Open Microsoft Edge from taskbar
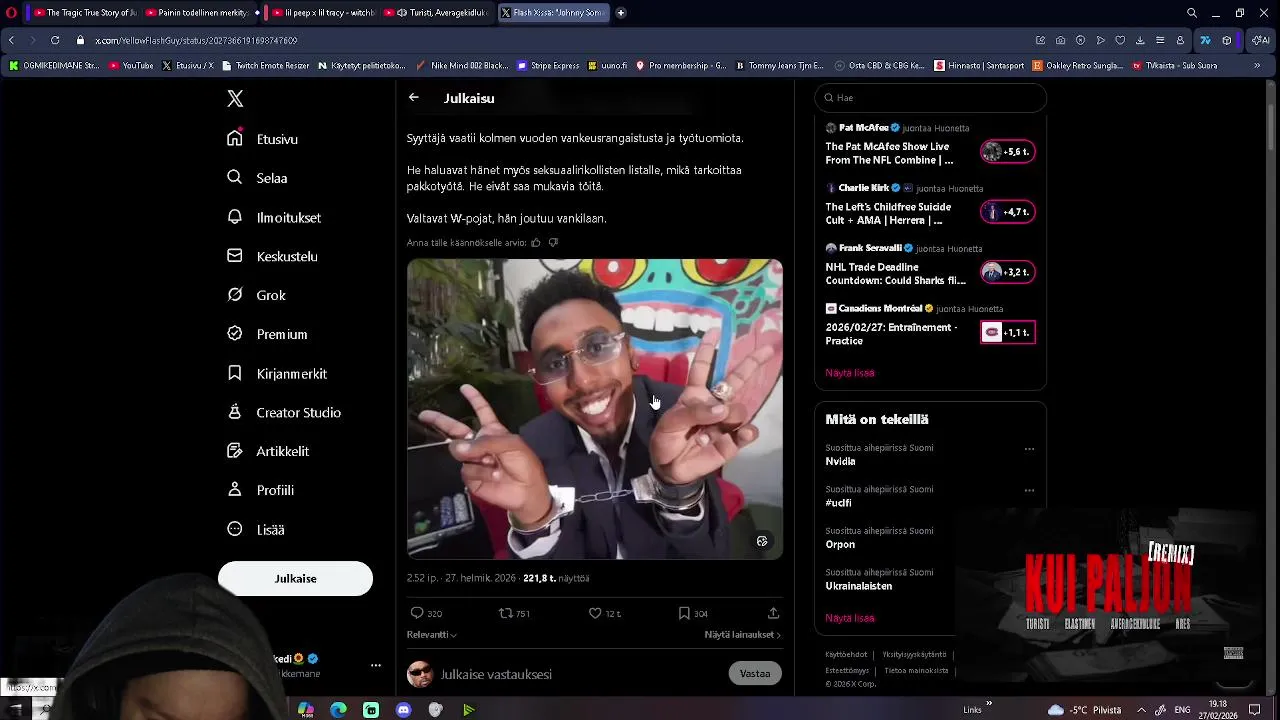 338,709
